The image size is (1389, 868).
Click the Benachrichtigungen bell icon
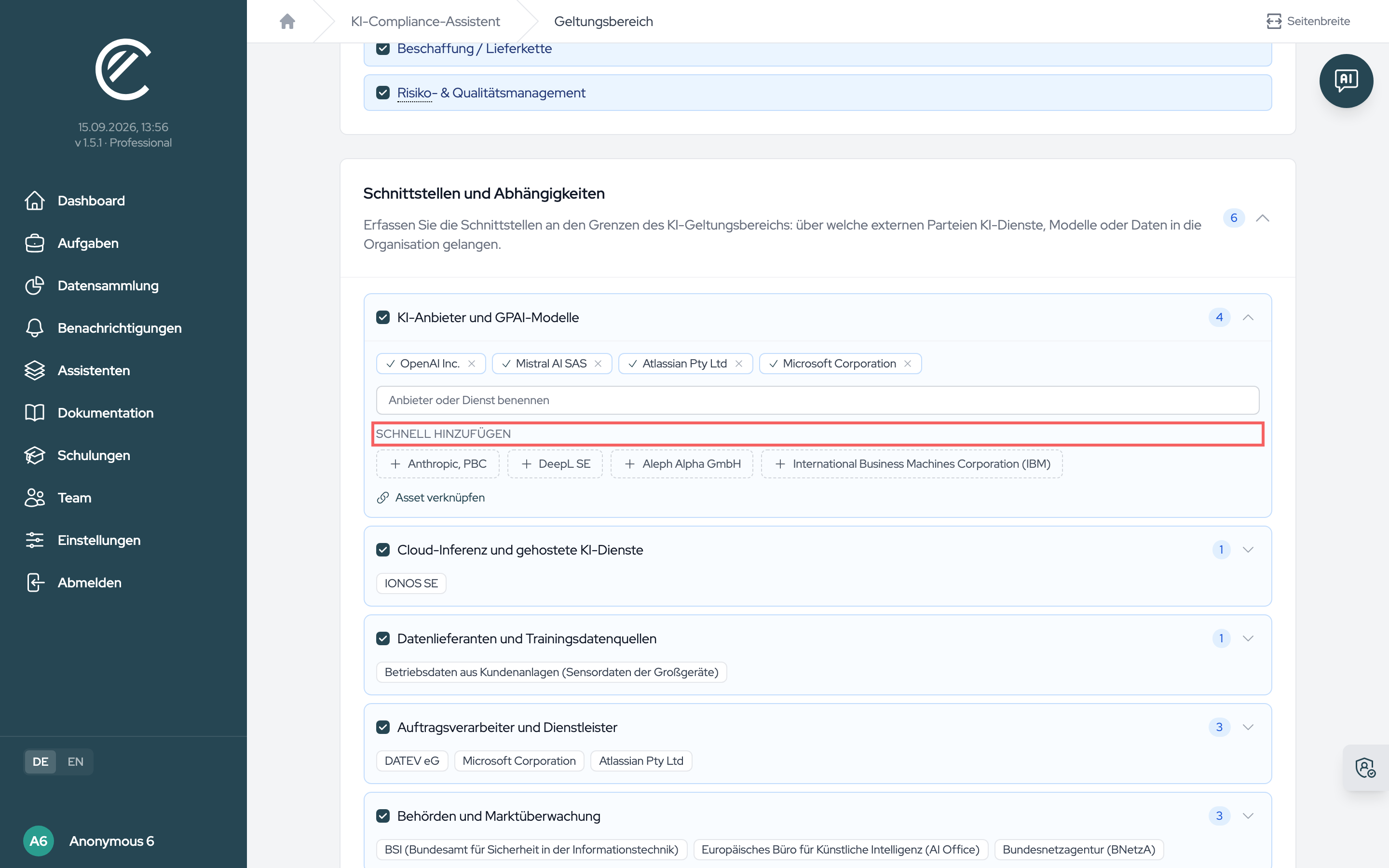point(34,328)
